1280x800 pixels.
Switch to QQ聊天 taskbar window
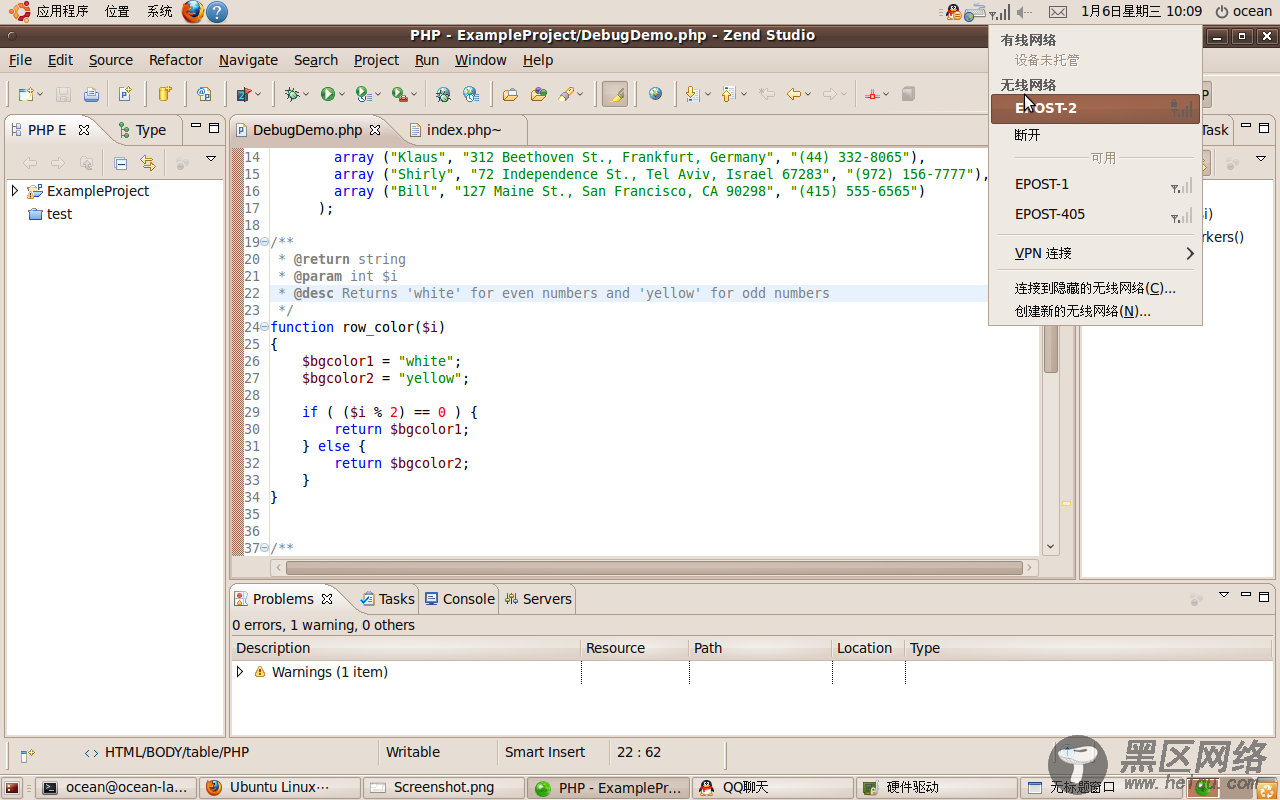click(x=773, y=787)
